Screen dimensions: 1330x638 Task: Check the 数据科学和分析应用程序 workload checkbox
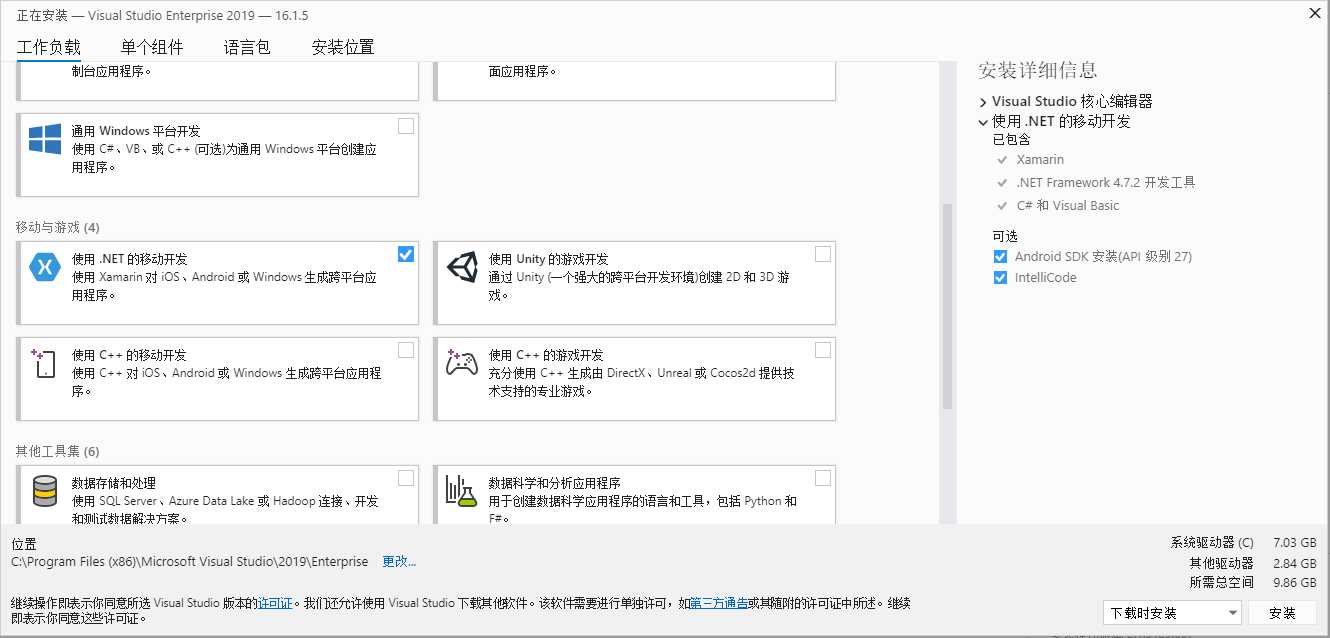tap(823, 478)
